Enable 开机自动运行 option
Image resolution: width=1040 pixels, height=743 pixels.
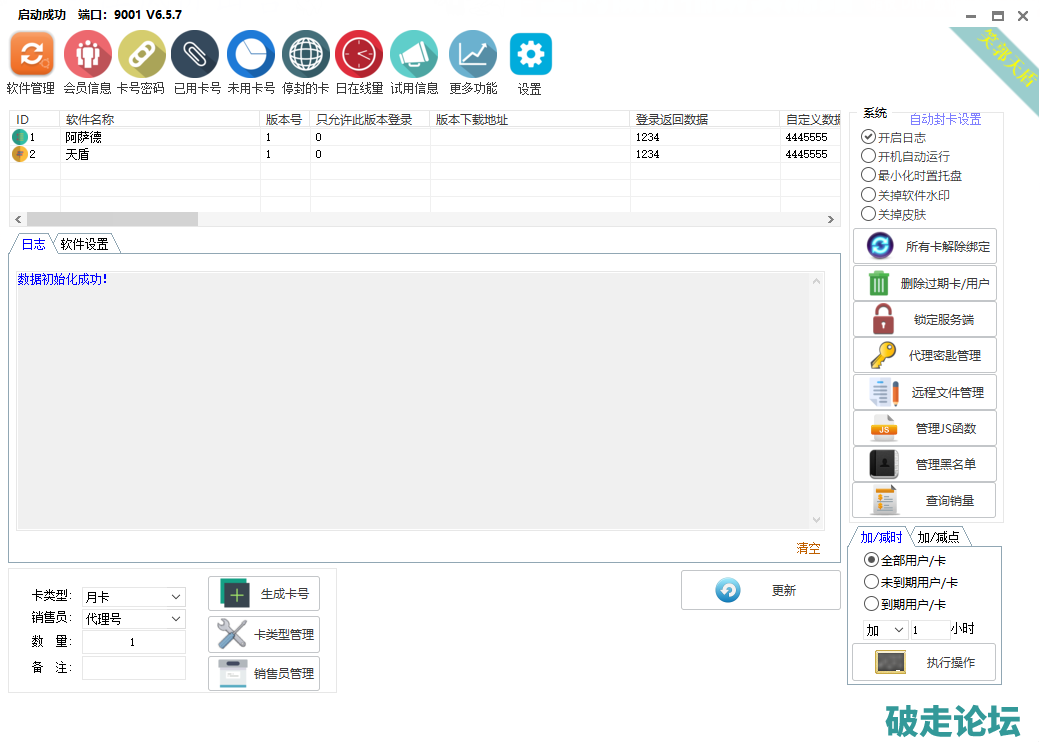click(868, 156)
